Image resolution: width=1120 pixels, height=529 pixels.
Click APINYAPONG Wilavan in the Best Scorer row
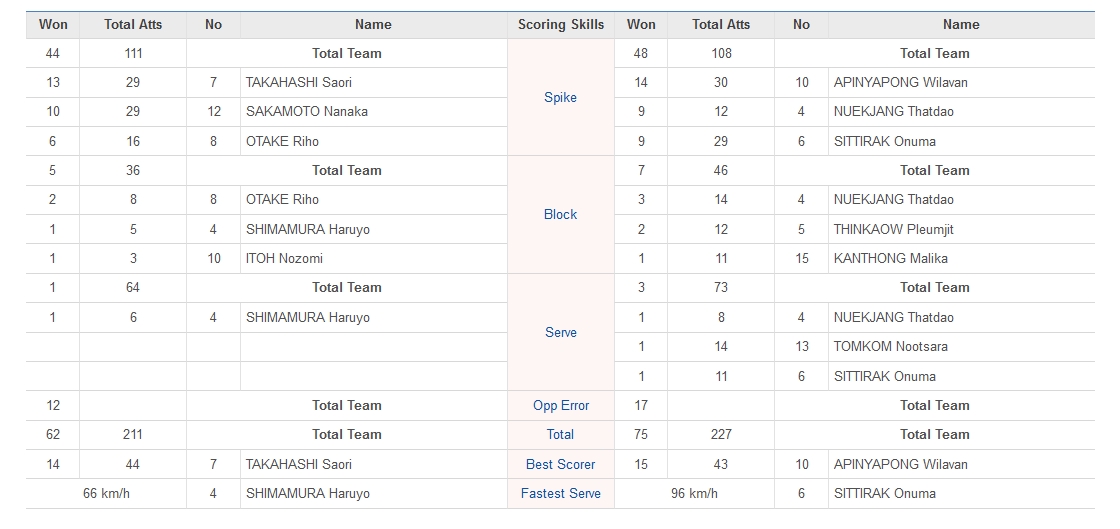[901, 465]
